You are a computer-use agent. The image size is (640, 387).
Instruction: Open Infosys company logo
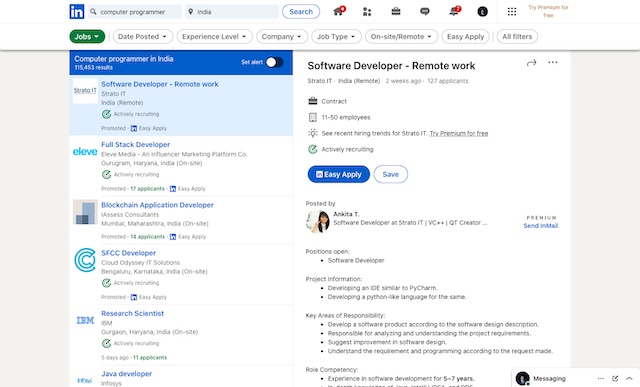pos(85,380)
